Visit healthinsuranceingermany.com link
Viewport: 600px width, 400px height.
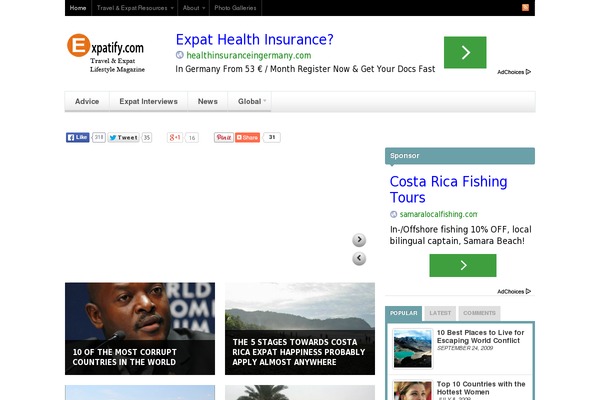pyautogui.click(x=249, y=56)
